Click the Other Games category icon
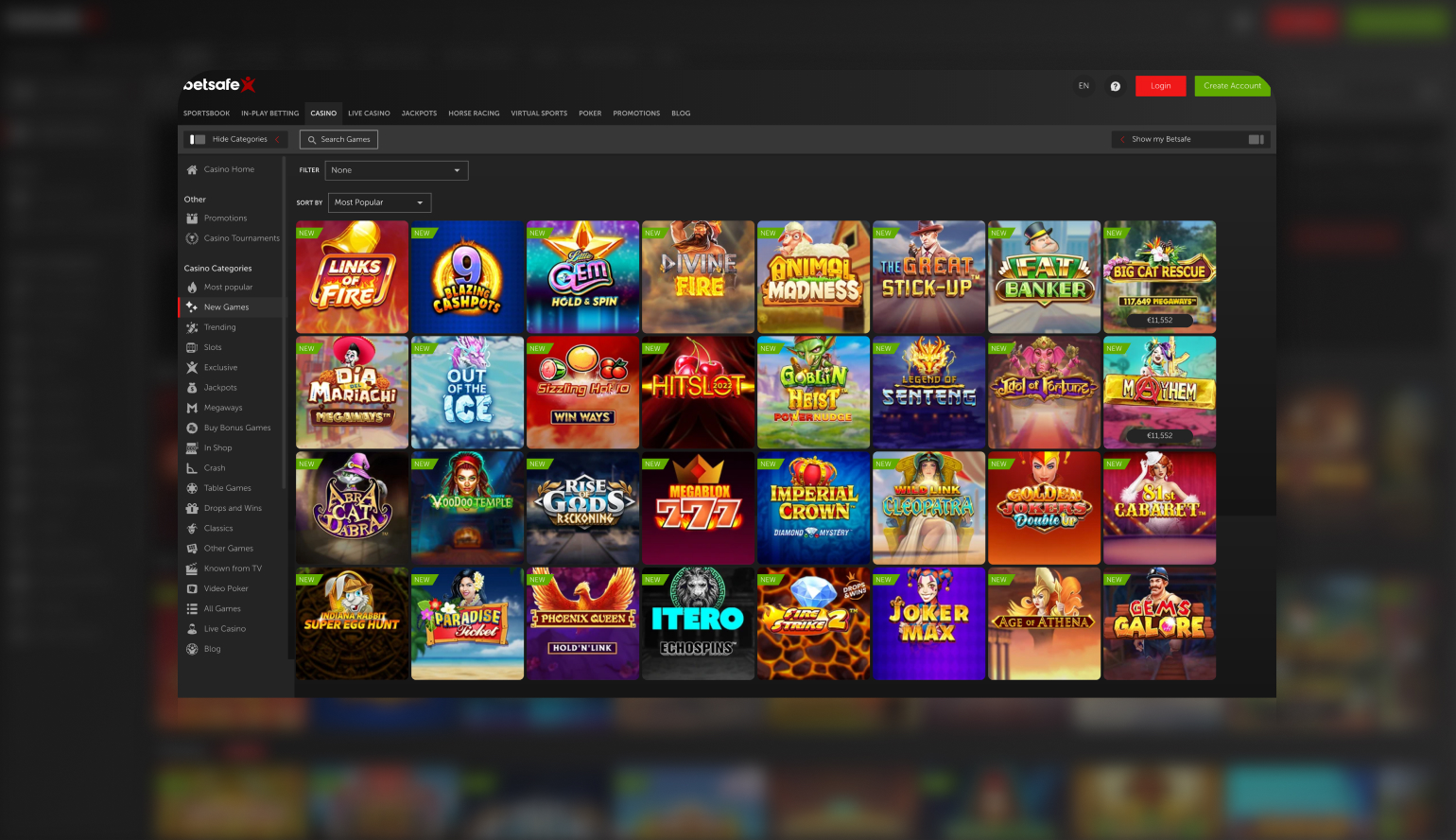The image size is (1456, 840). pos(192,549)
